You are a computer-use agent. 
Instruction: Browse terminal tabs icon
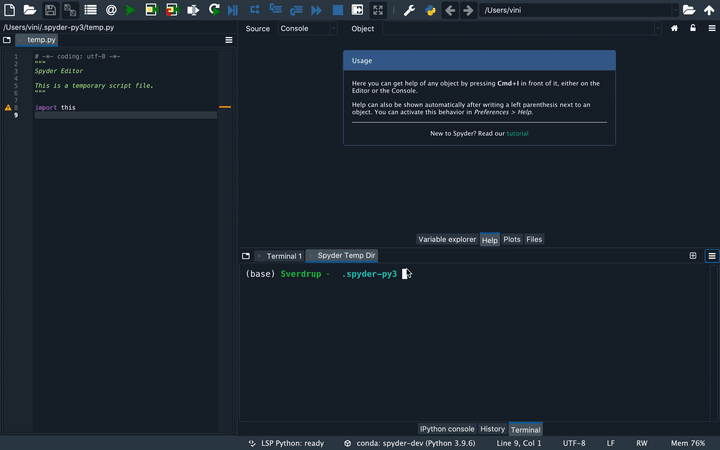point(246,256)
